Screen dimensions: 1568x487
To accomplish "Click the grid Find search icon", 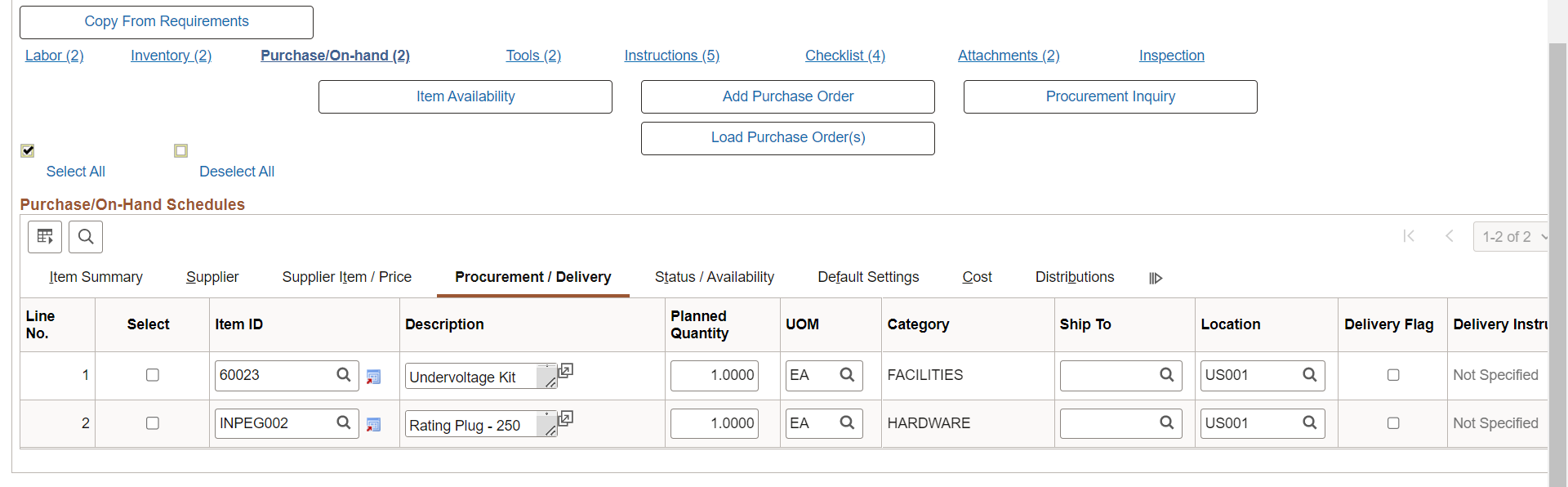I will coord(86,237).
